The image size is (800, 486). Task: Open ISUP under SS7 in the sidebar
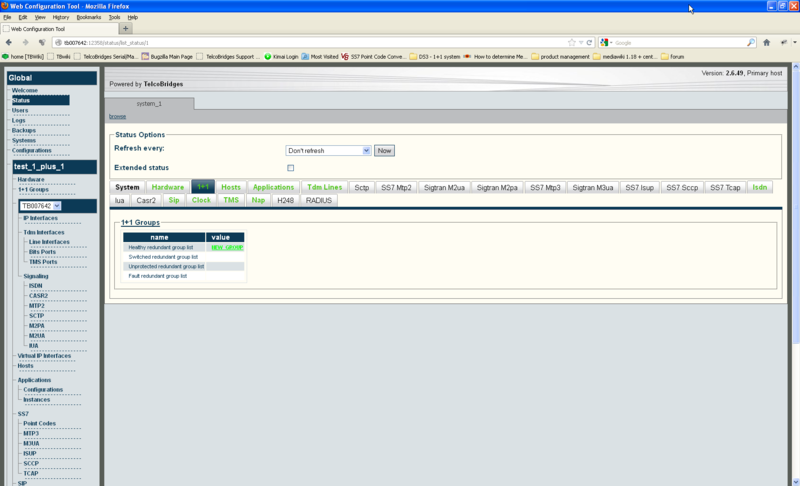[x=30, y=453]
